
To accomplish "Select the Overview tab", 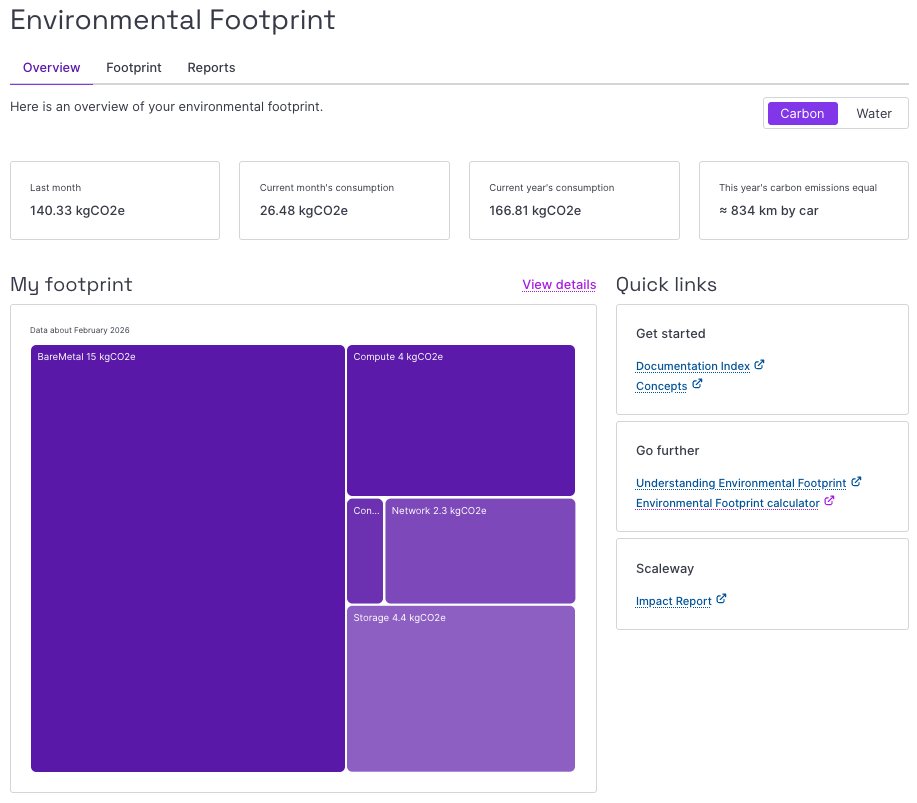I will [x=51, y=68].
